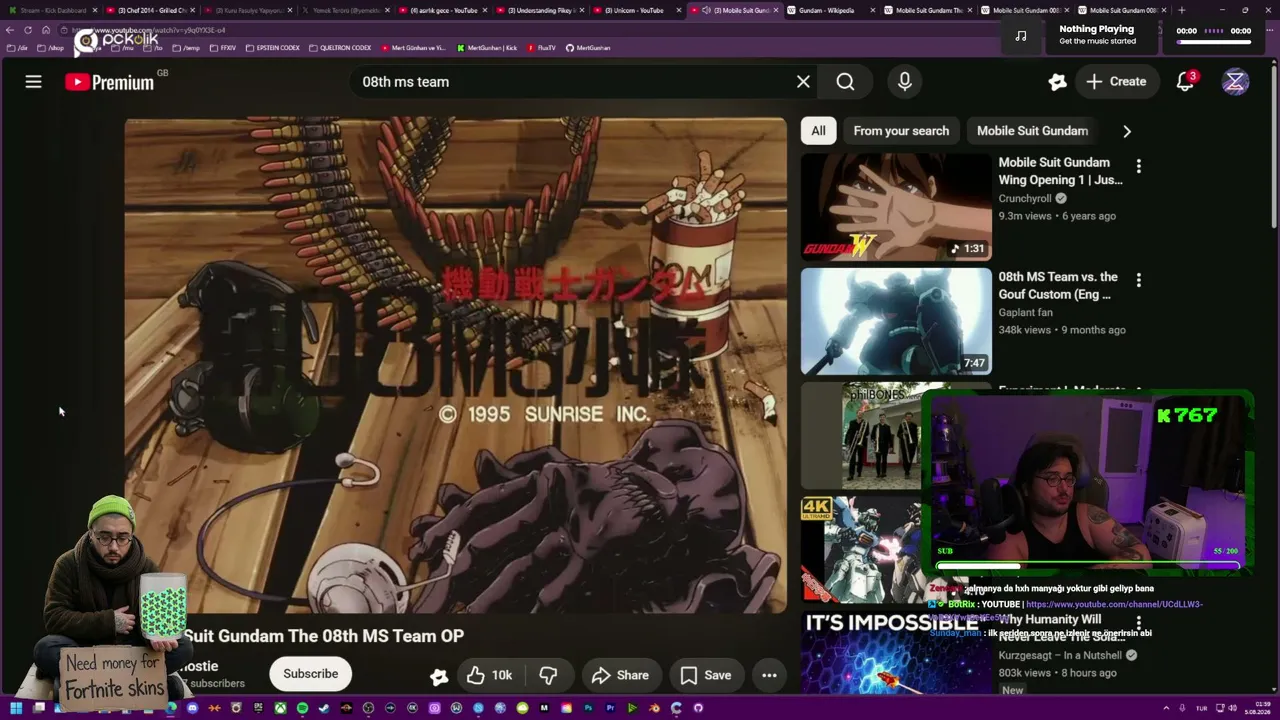This screenshot has width=1280, height=720.
Task: Show more filter chips with the arrow
Action: 1127,131
